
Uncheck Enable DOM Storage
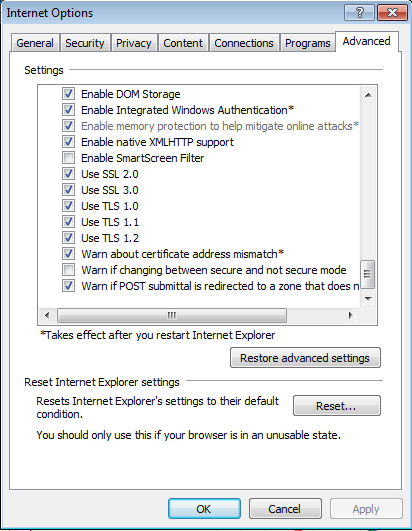[68, 94]
